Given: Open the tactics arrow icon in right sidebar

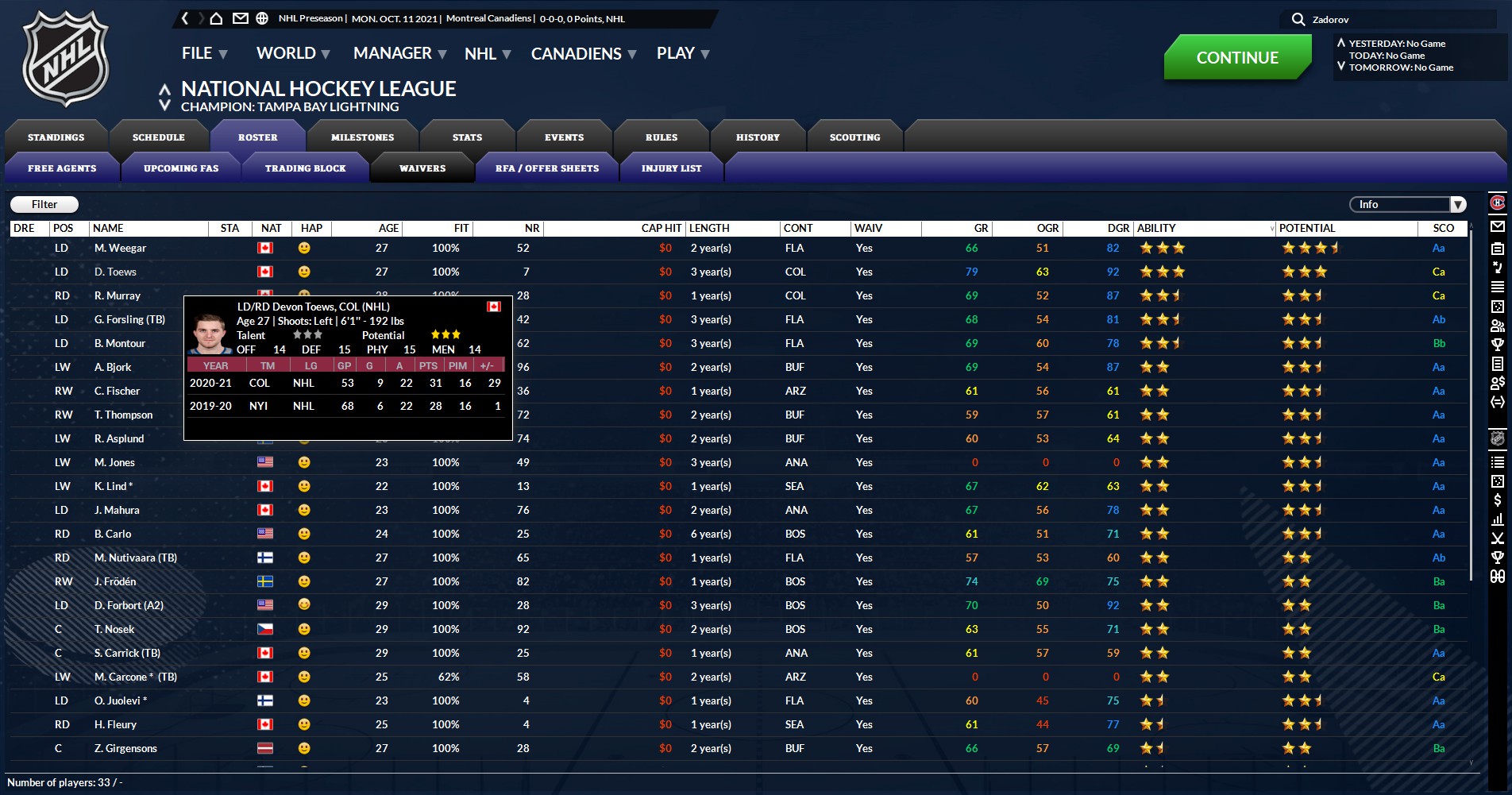Looking at the screenshot, I should tap(1498, 268).
